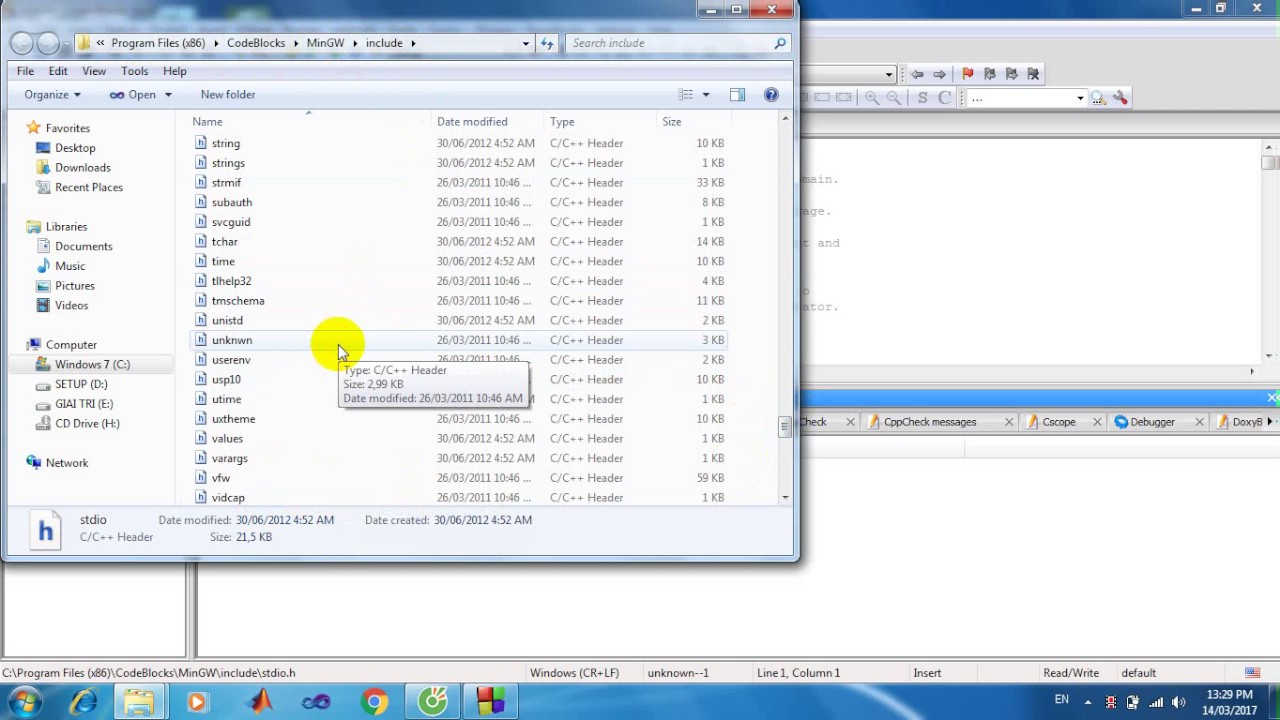Jump back arrow in Code::Blocks toolbar
This screenshot has height=720, width=1280.
point(917,74)
